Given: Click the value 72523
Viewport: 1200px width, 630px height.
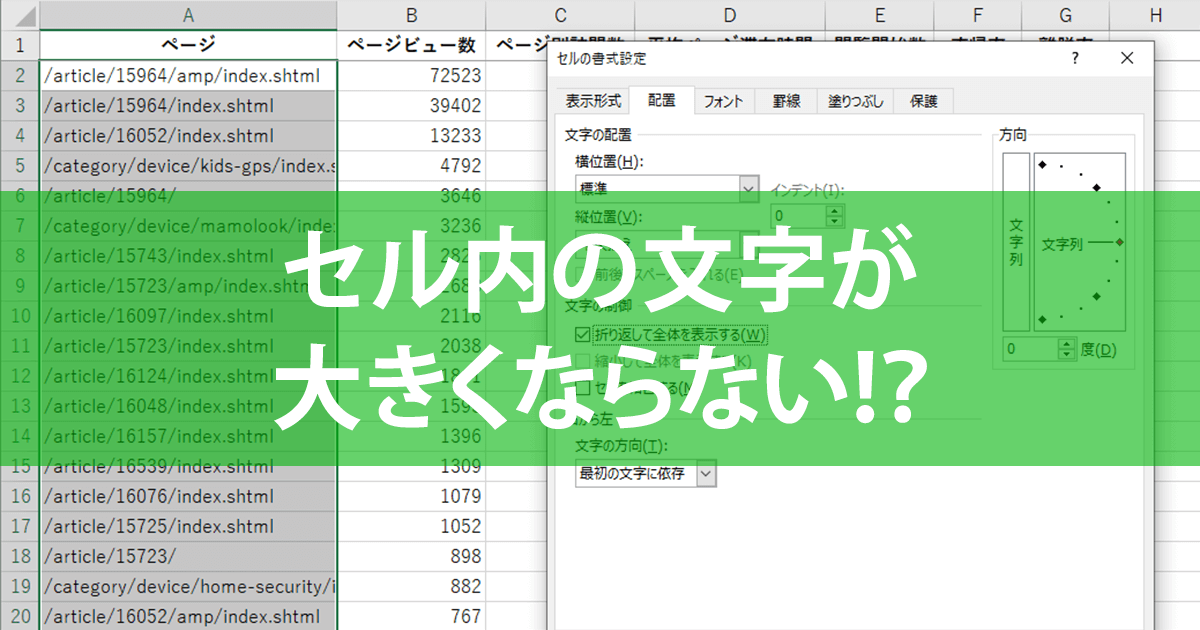Looking at the screenshot, I should [x=454, y=75].
